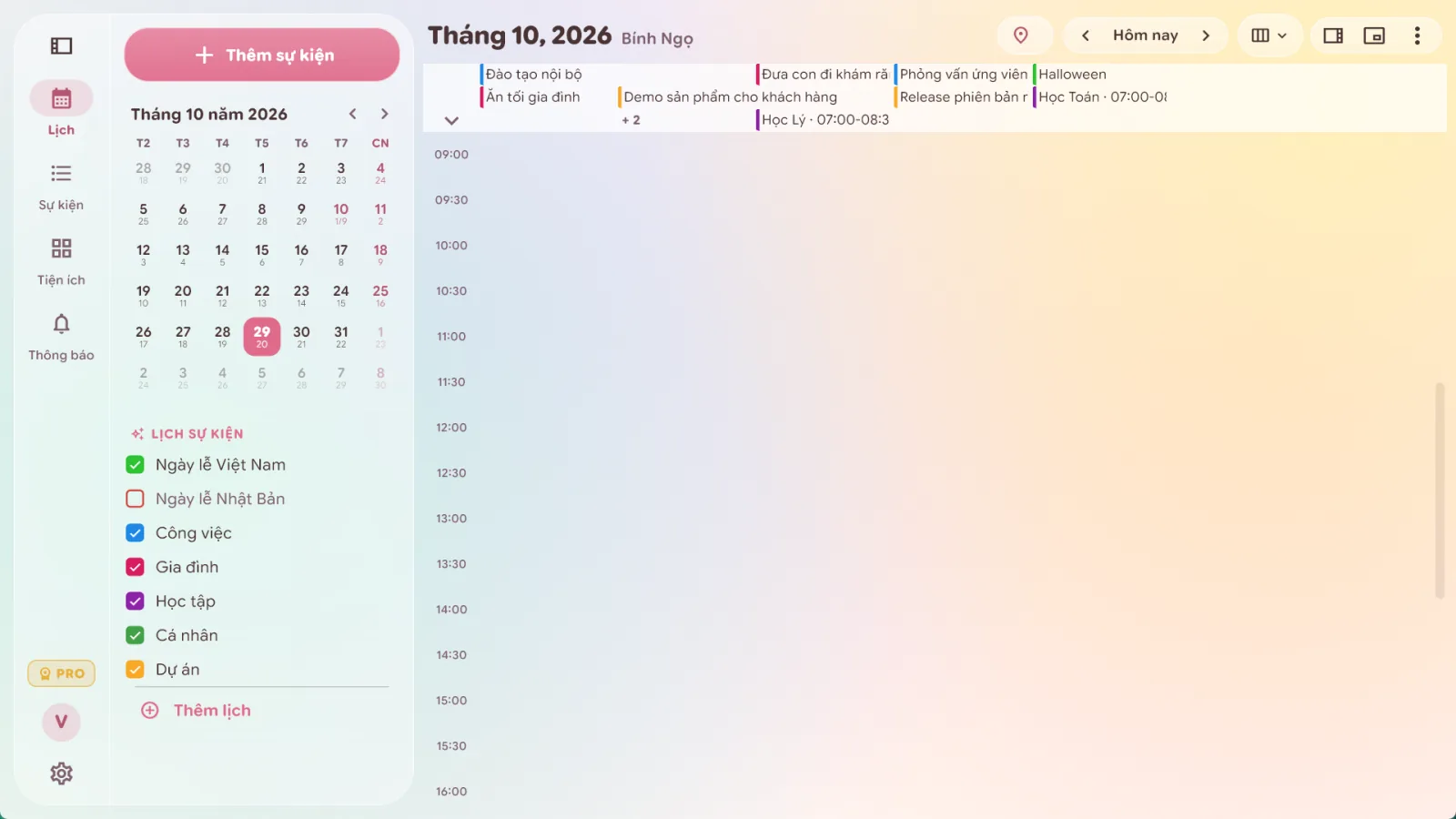Collapse the all-day events chevron
Viewport: 1456px width, 819px height.
451,120
